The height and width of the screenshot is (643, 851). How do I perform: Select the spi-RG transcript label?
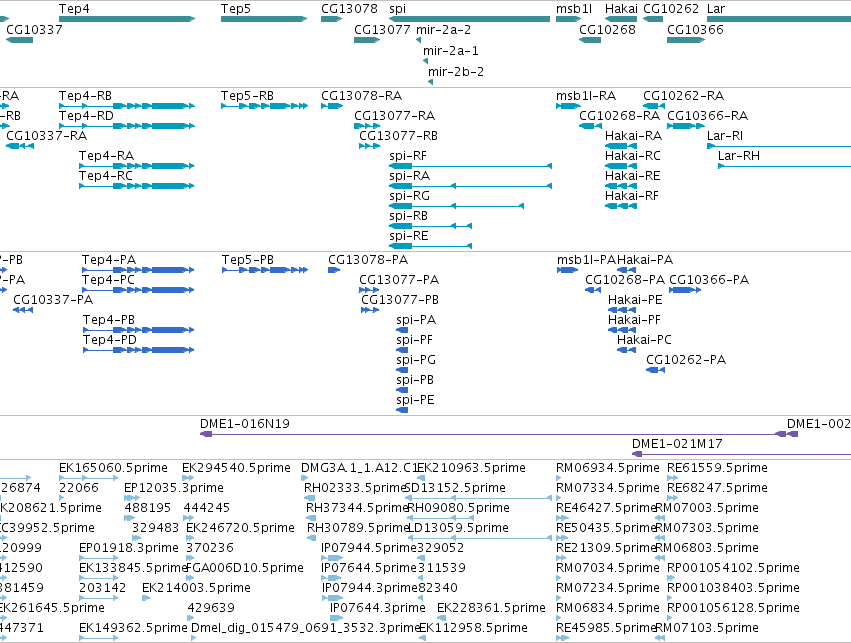(410, 196)
